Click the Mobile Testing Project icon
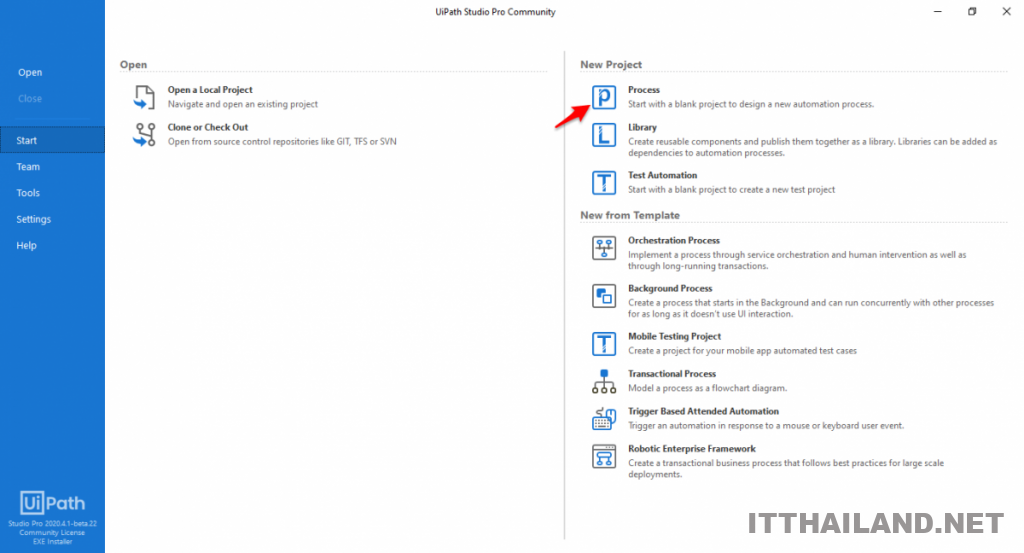This screenshot has width=1024, height=553. (x=604, y=344)
